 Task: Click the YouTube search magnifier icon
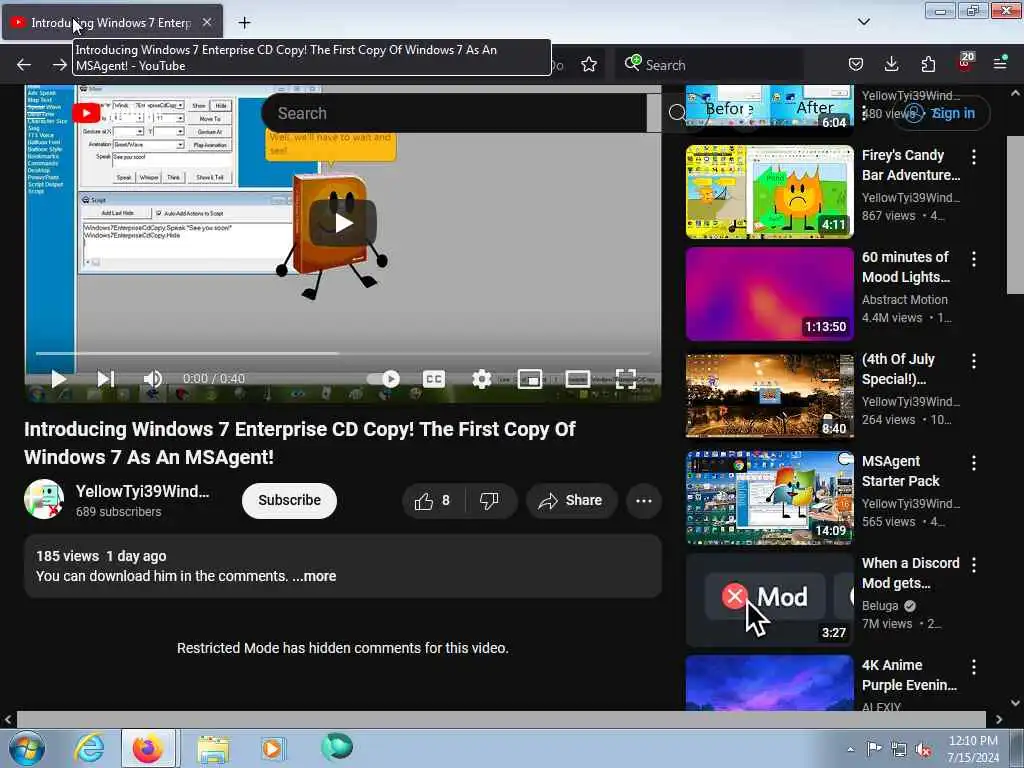[x=677, y=113]
